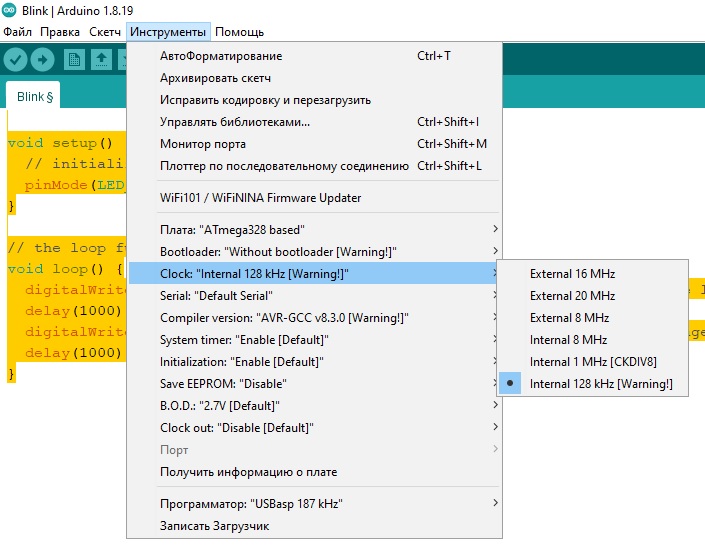Expand the Программатор USBasp submenu
Screen dimensions: 705x548
click(x=314, y=503)
